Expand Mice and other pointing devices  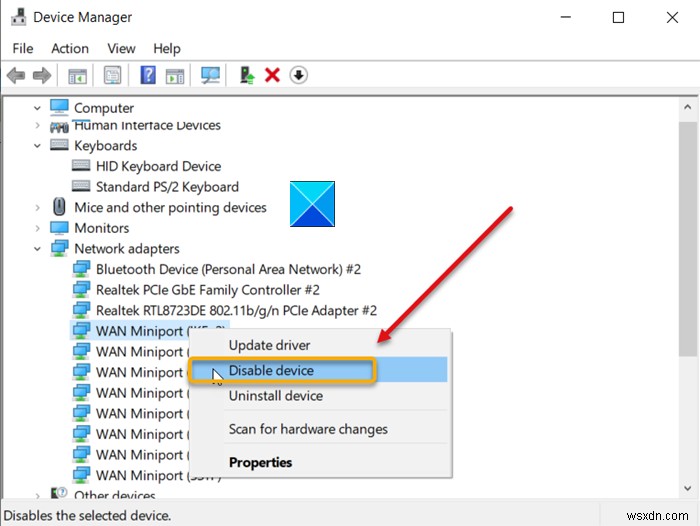coord(38,208)
